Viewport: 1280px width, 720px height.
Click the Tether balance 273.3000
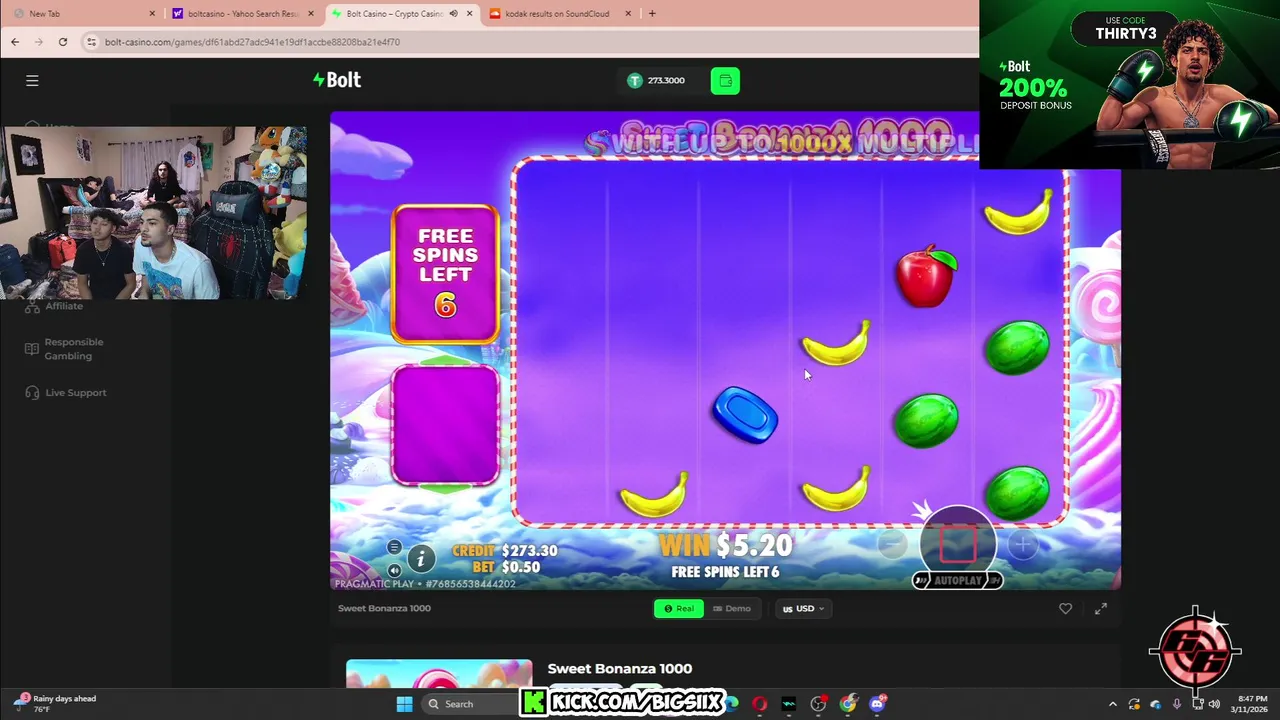coord(656,80)
